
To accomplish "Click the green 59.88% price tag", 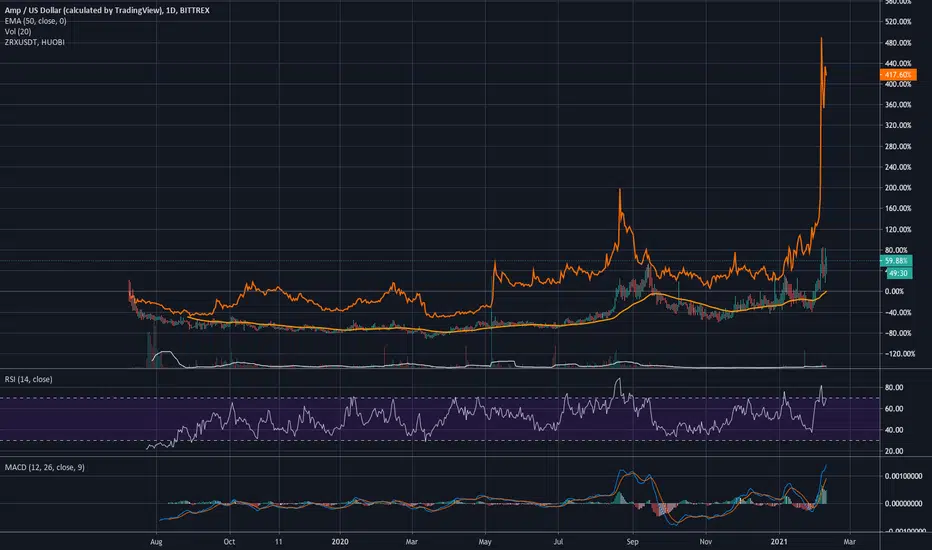I will (x=896, y=261).
